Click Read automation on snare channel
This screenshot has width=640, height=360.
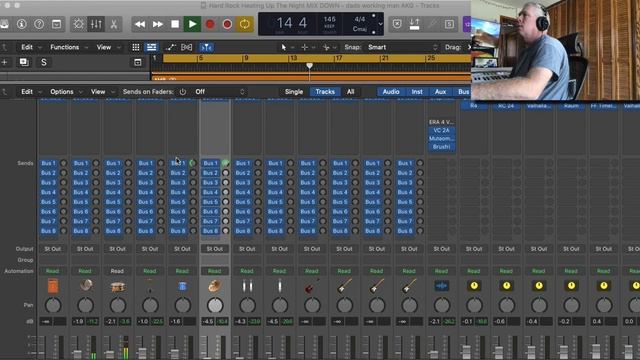click(118, 271)
